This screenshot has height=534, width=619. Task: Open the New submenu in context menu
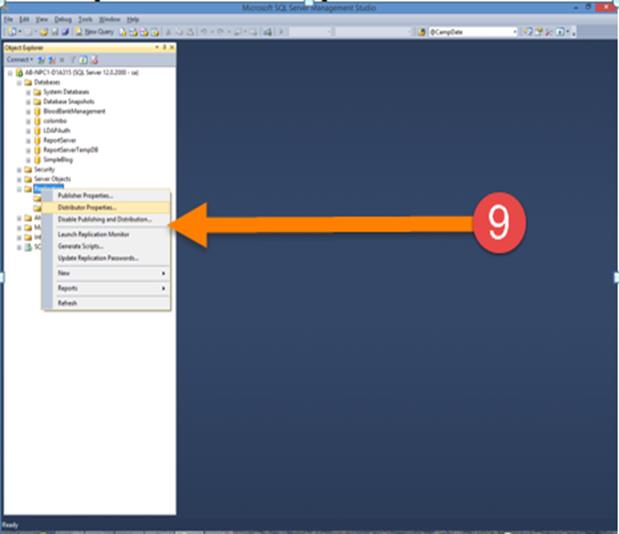coord(106,273)
